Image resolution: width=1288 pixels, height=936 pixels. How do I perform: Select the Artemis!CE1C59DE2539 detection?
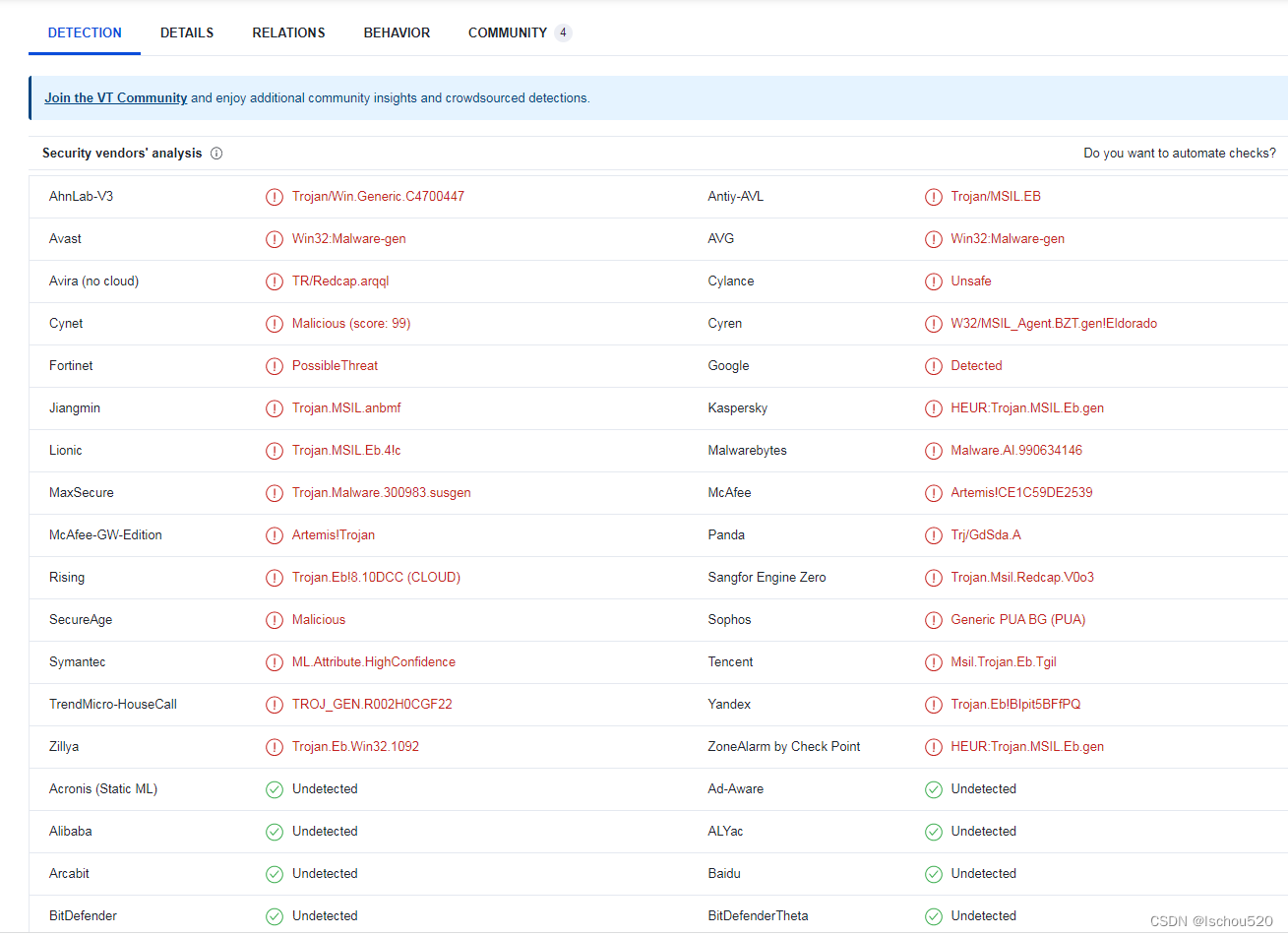[1021, 493]
